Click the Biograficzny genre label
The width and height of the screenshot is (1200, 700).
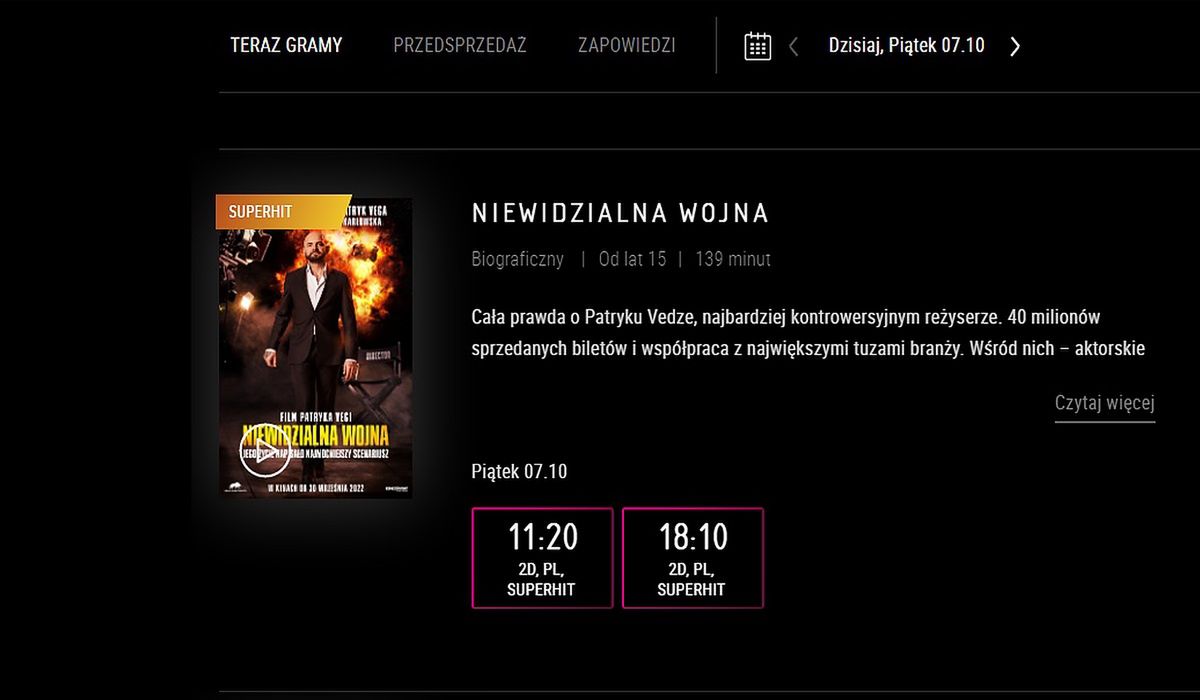click(518, 260)
